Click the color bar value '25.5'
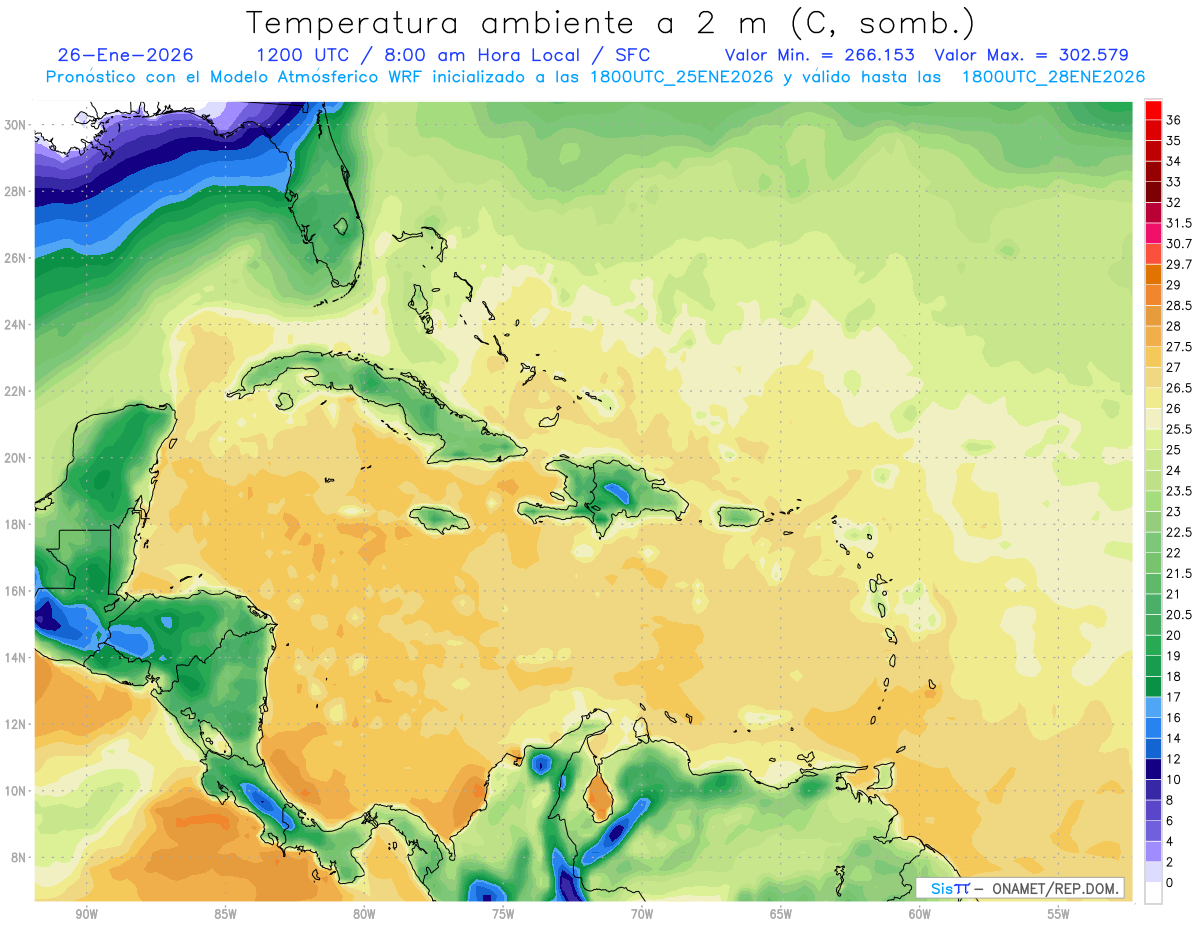Viewport: 1200px width, 927px height. [1178, 429]
